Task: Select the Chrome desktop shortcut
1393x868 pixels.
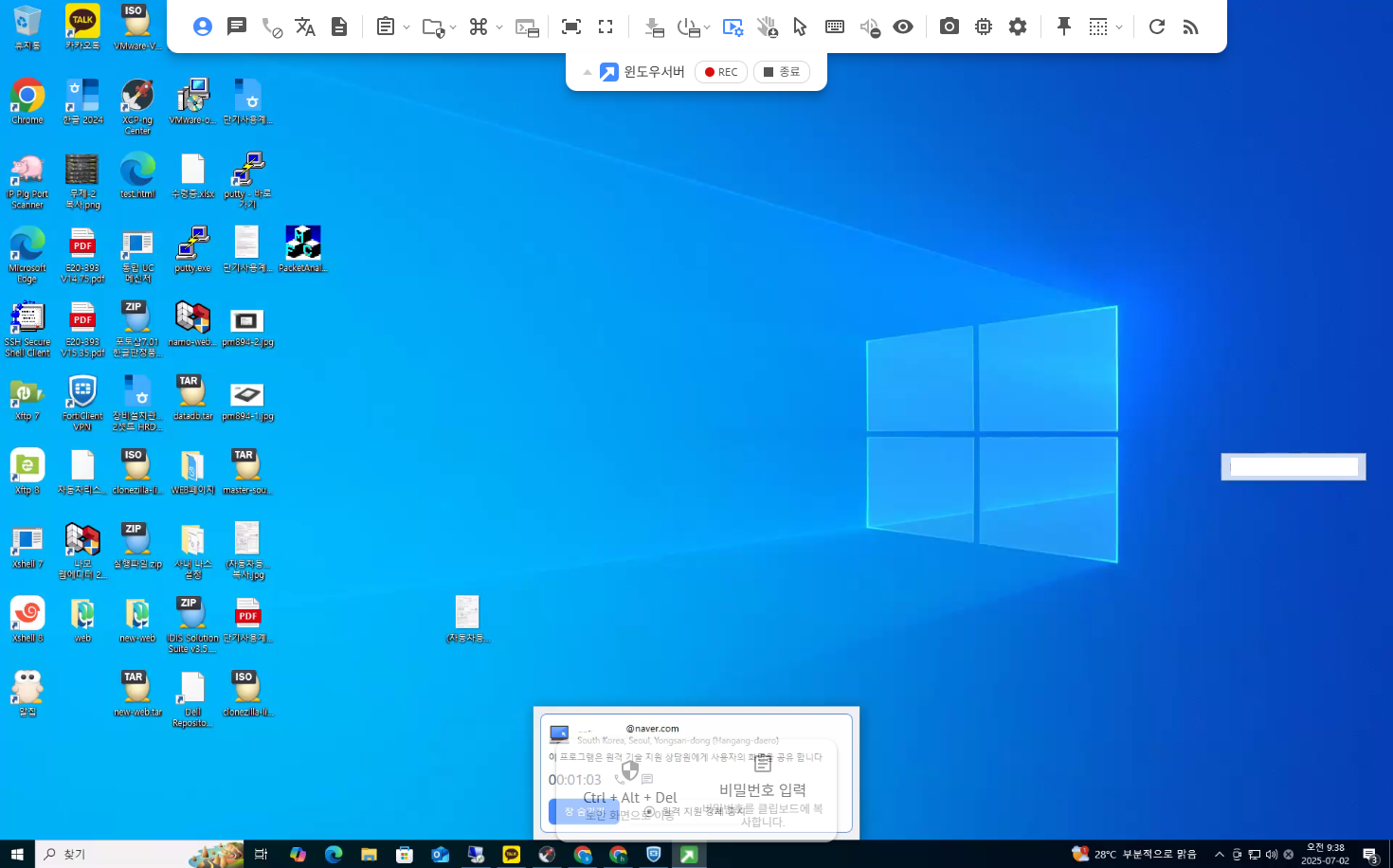Action: click(x=27, y=100)
